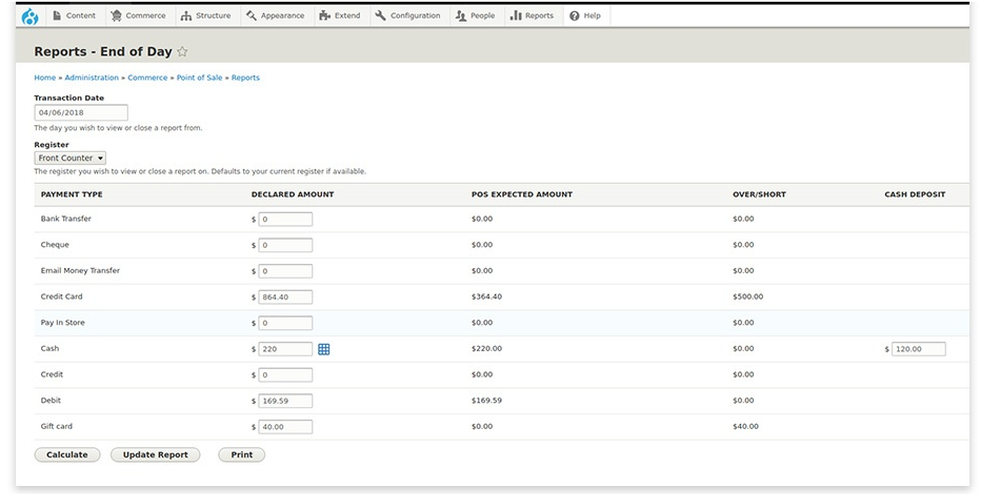Click the Credit row's declared amount field
Viewport: 1000px width, 494px height.
pyautogui.click(x=285, y=375)
